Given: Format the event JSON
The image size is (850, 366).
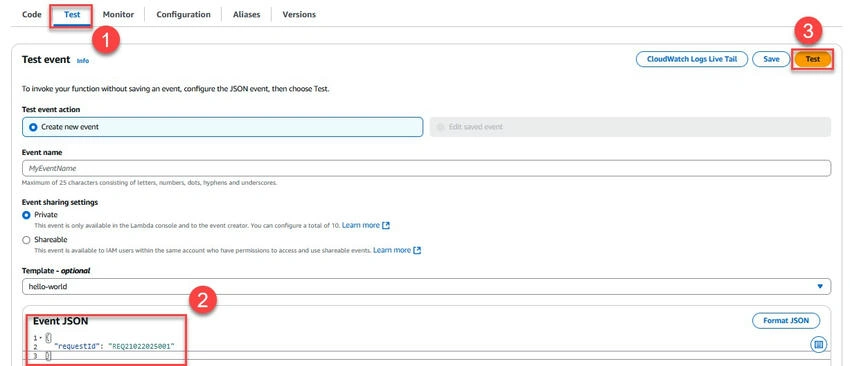Looking at the screenshot, I should tap(785, 320).
